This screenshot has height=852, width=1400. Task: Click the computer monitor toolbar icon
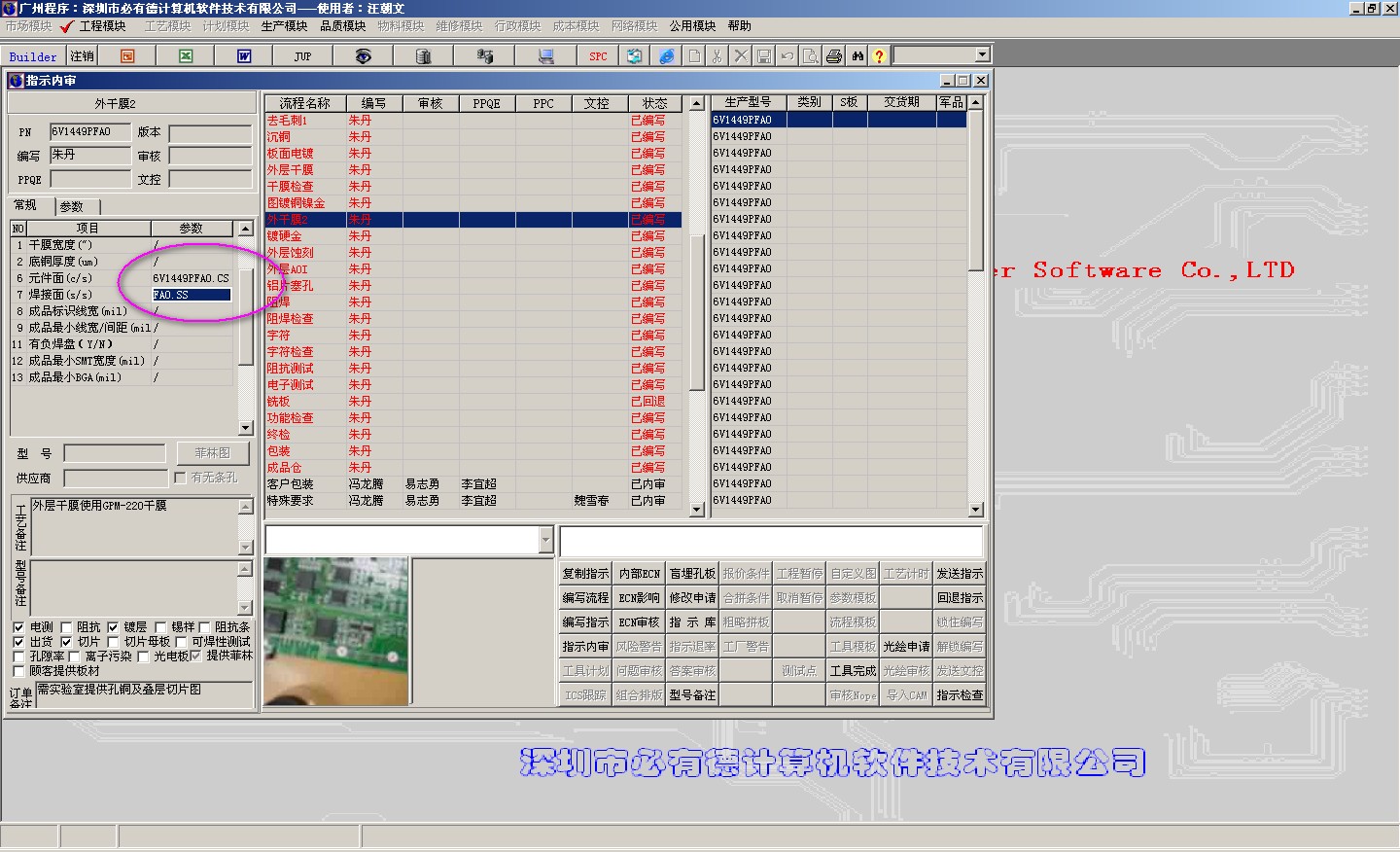coord(545,56)
